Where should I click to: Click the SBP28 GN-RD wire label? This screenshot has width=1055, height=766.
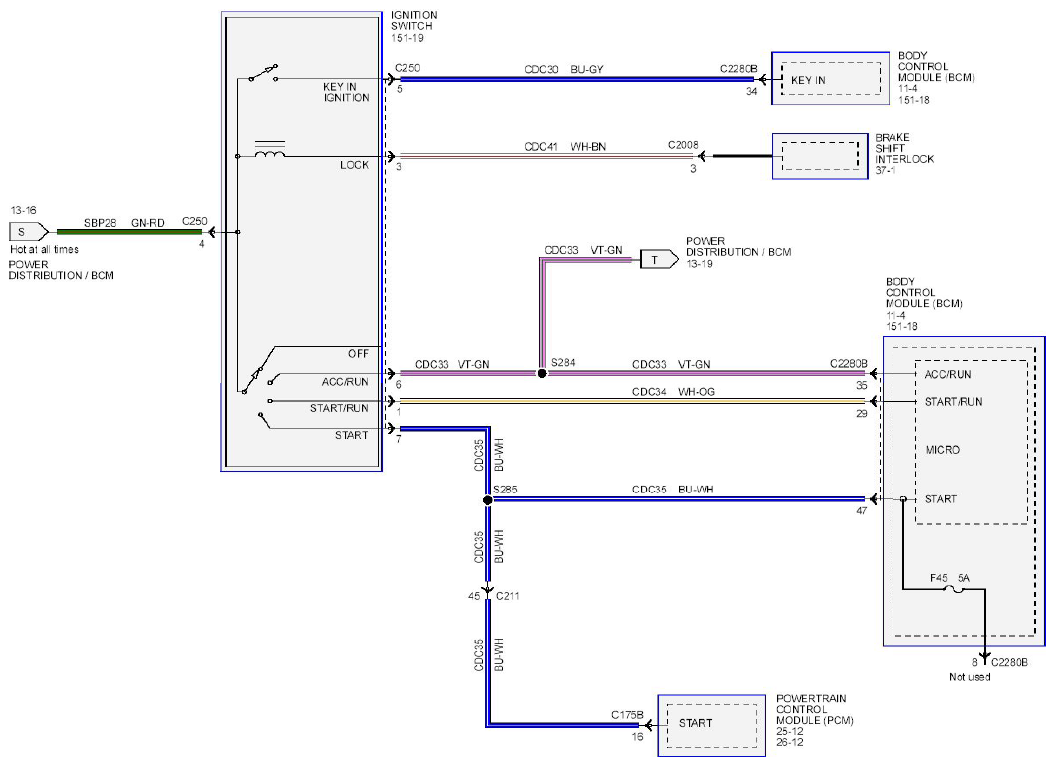(124, 223)
